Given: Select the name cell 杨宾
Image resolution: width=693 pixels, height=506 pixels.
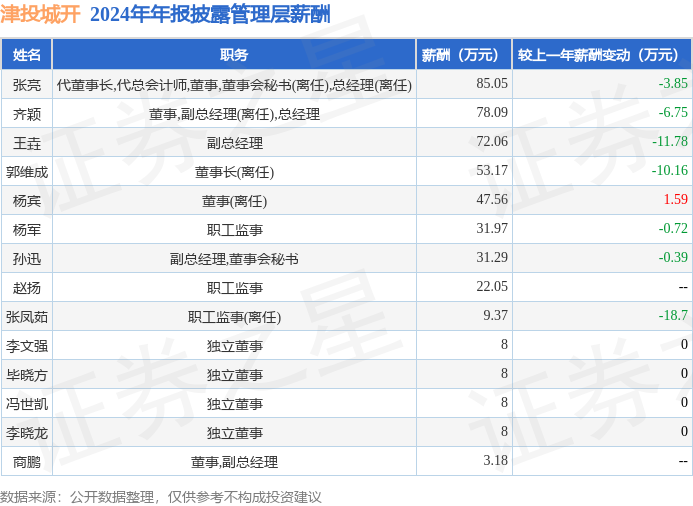Looking at the screenshot, I should tap(27, 201).
